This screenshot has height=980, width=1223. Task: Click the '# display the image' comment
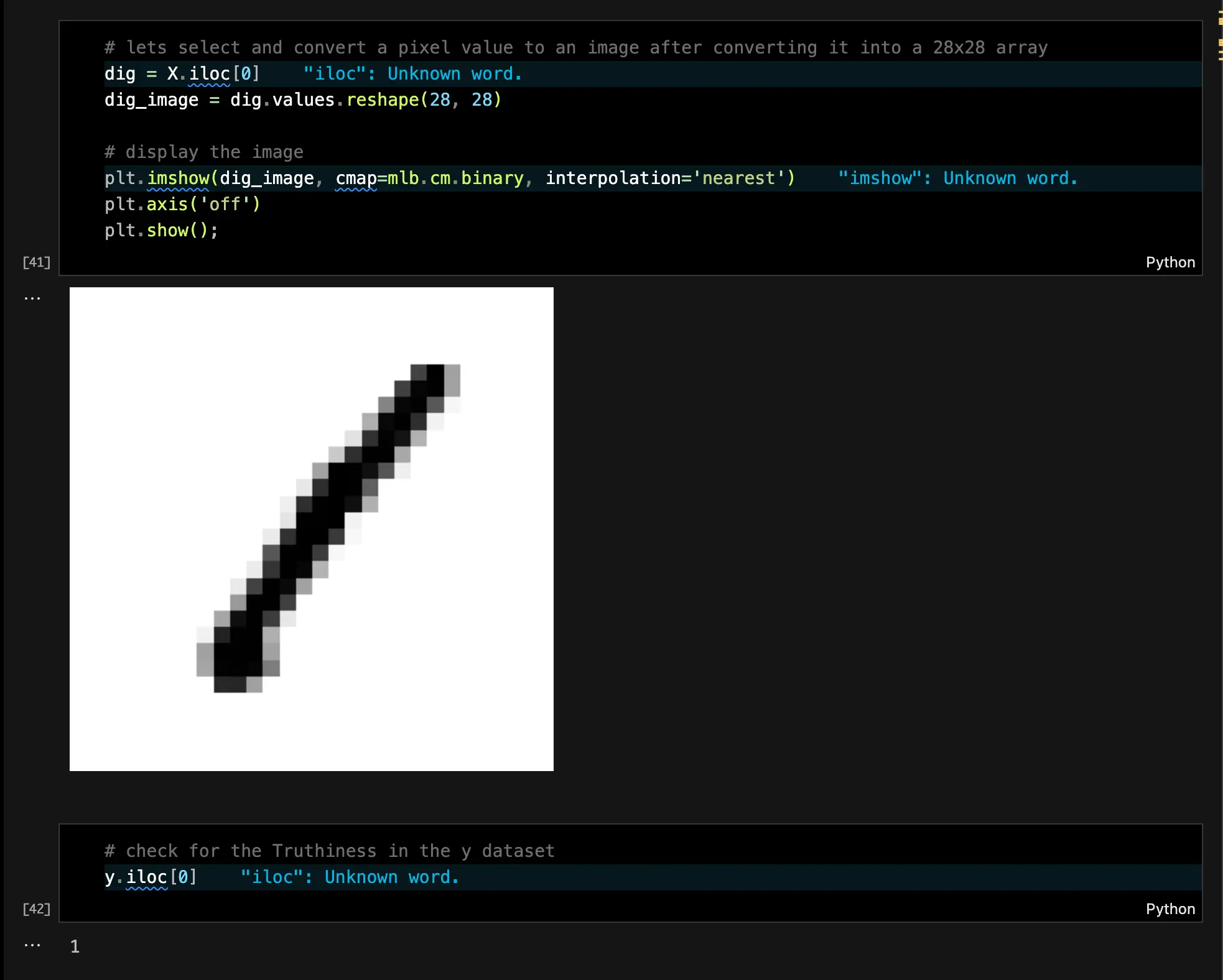[204, 152]
